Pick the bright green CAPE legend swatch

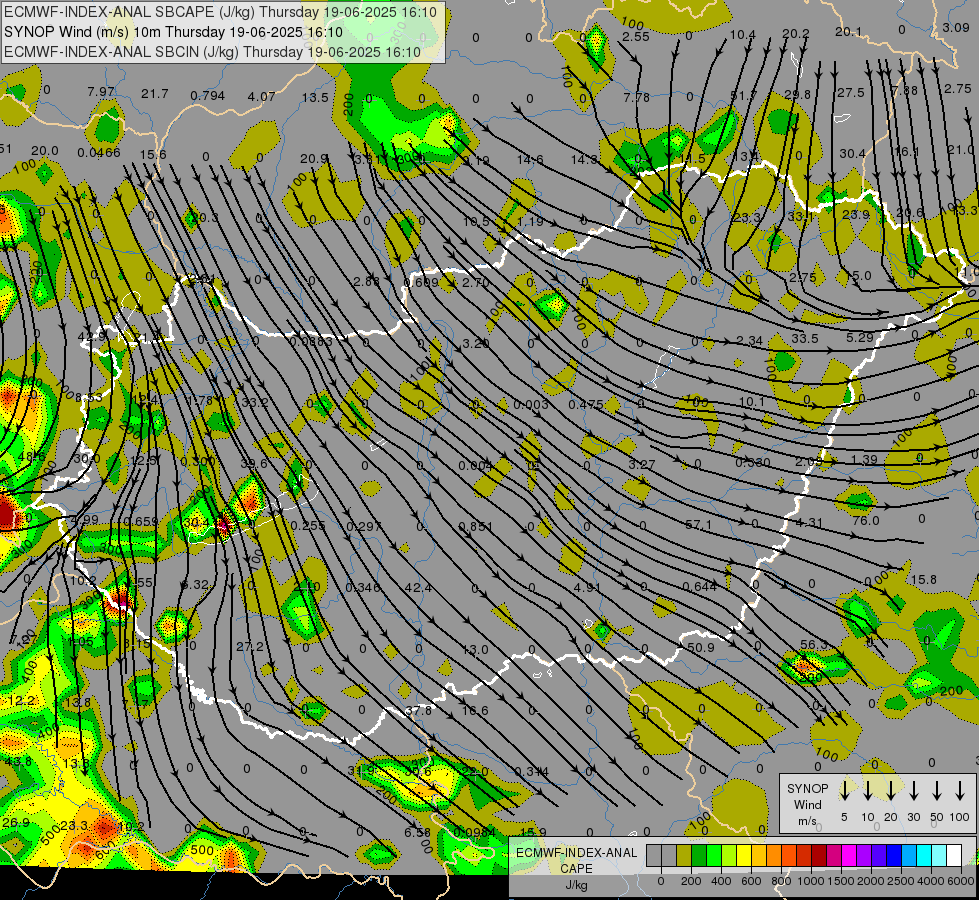[x=714, y=856]
